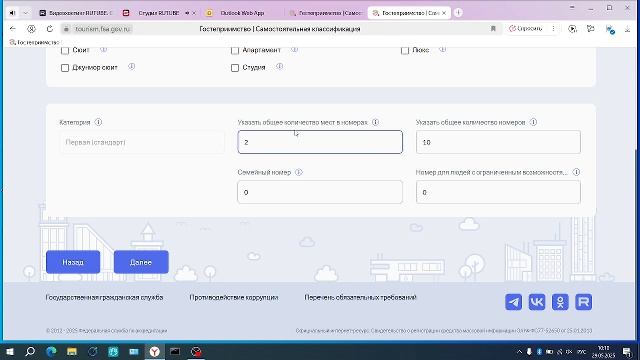Bookmark this page

[493, 29]
